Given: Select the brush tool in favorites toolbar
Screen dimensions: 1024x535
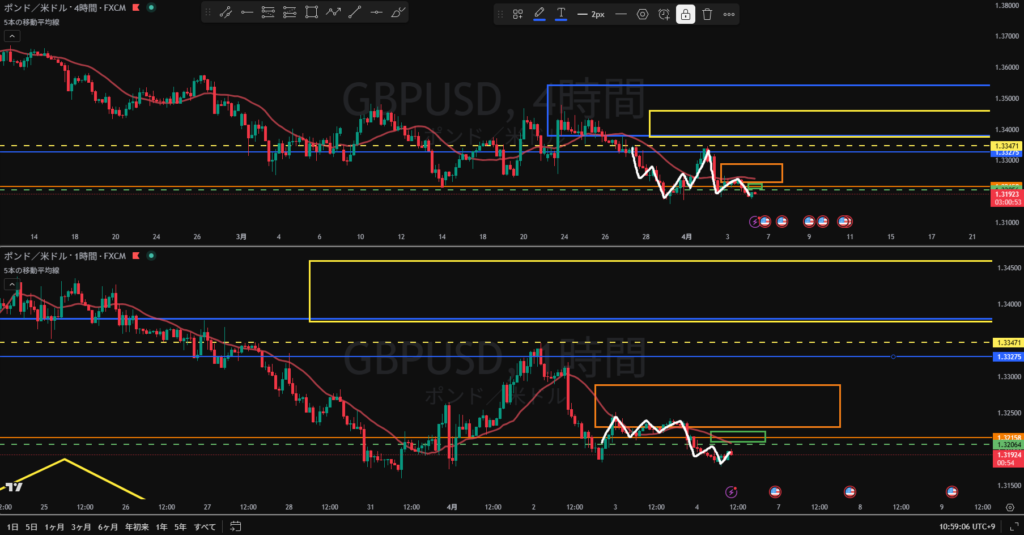Looking at the screenshot, I should (x=398, y=14).
